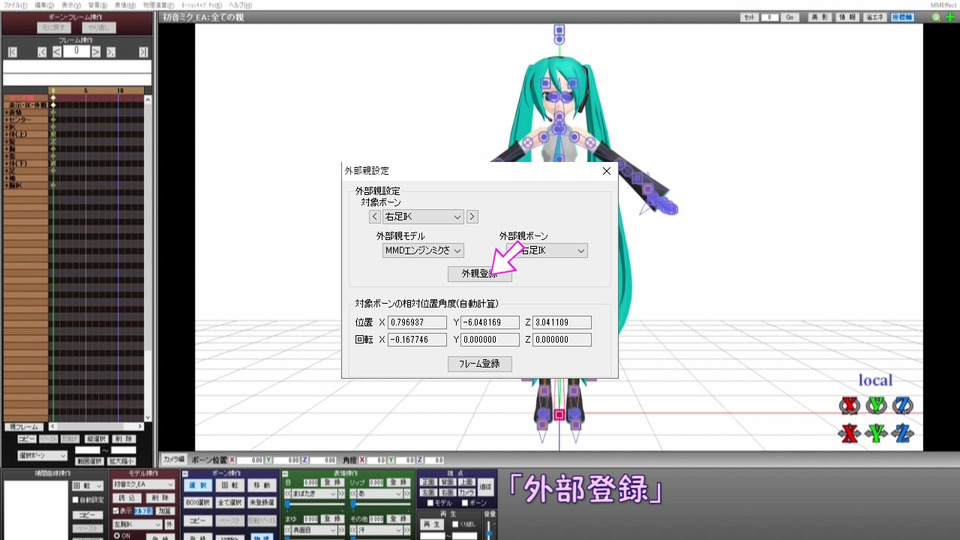The width and height of the screenshot is (960, 540).
Task: Open the 左腕IK dropdown
Action: (137, 525)
